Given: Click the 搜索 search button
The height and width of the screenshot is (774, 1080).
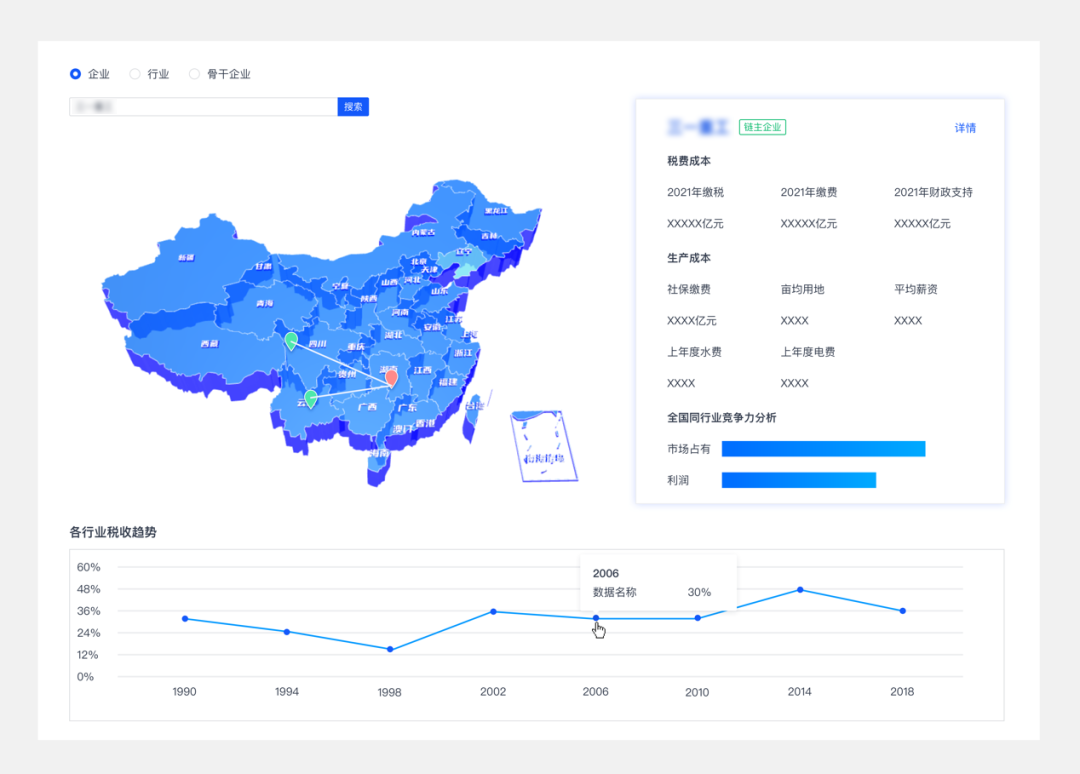Looking at the screenshot, I should [x=353, y=106].
